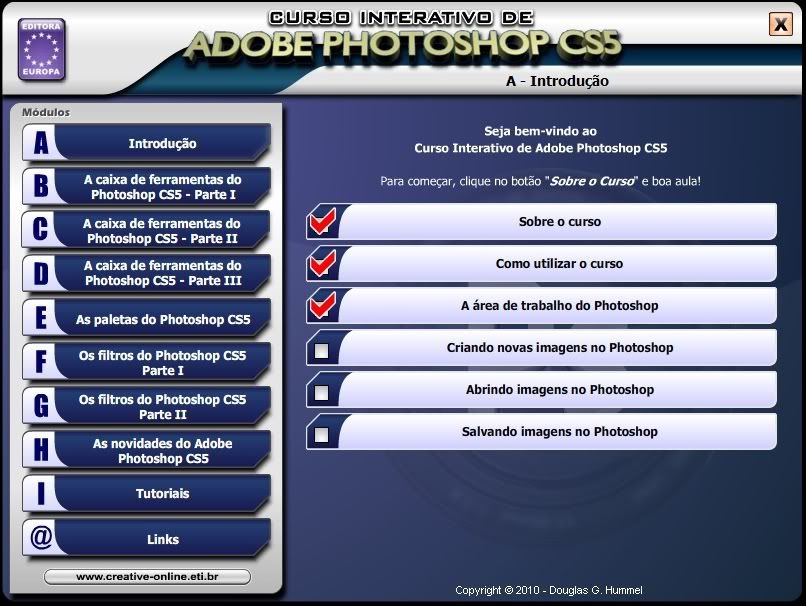Click the checked box beside Como utilizar o curso
Screen dimensions: 806x606
pyautogui.click(x=322, y=264)
